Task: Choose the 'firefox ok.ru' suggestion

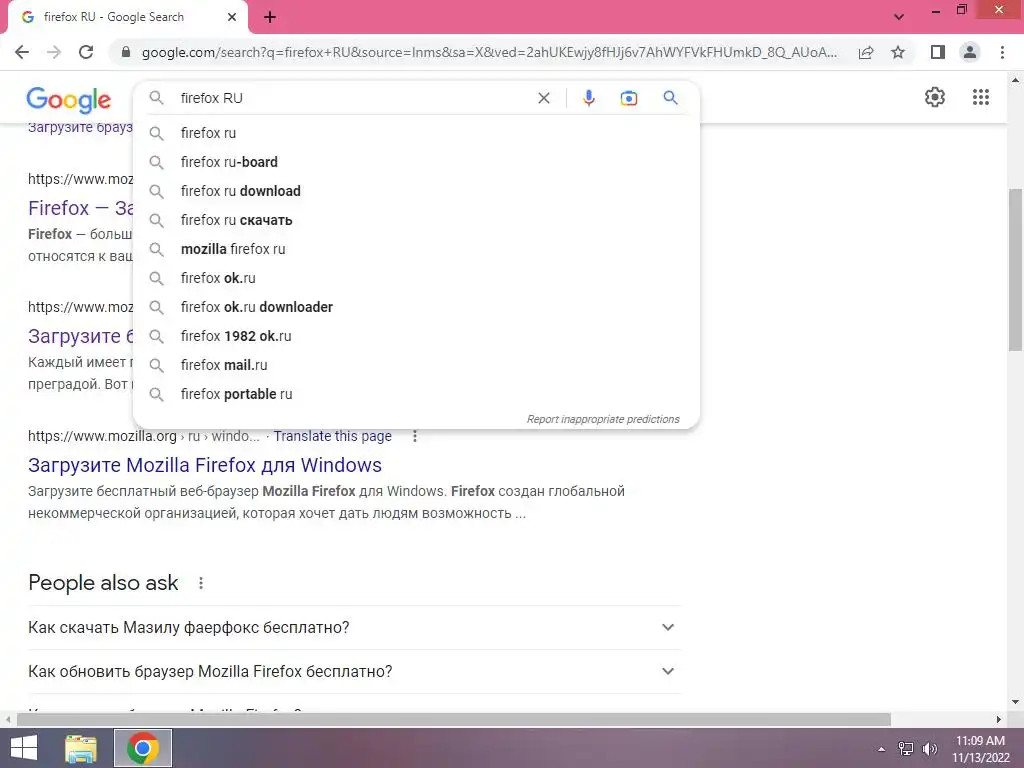Action: (x=416, y=278)
